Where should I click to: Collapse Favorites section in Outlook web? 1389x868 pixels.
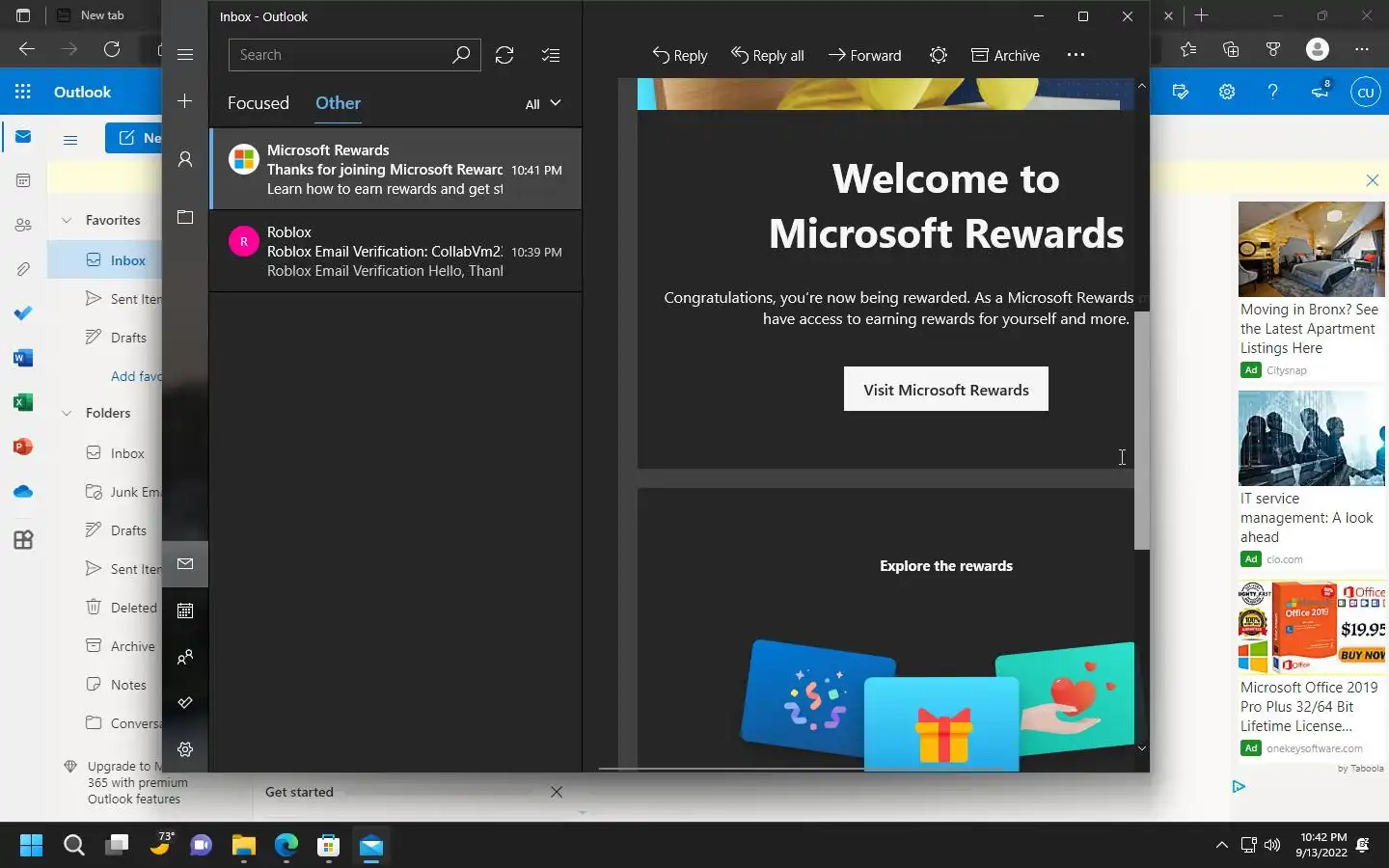(67, 220)
